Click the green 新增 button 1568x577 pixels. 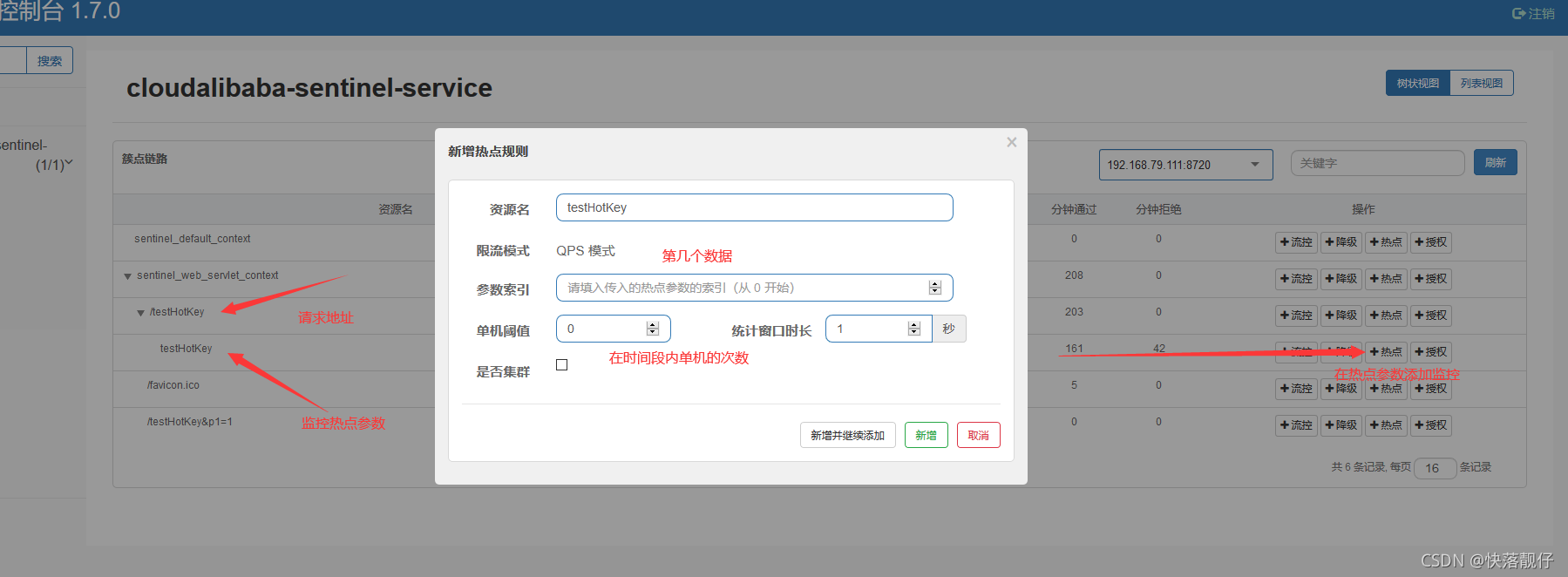926,435
